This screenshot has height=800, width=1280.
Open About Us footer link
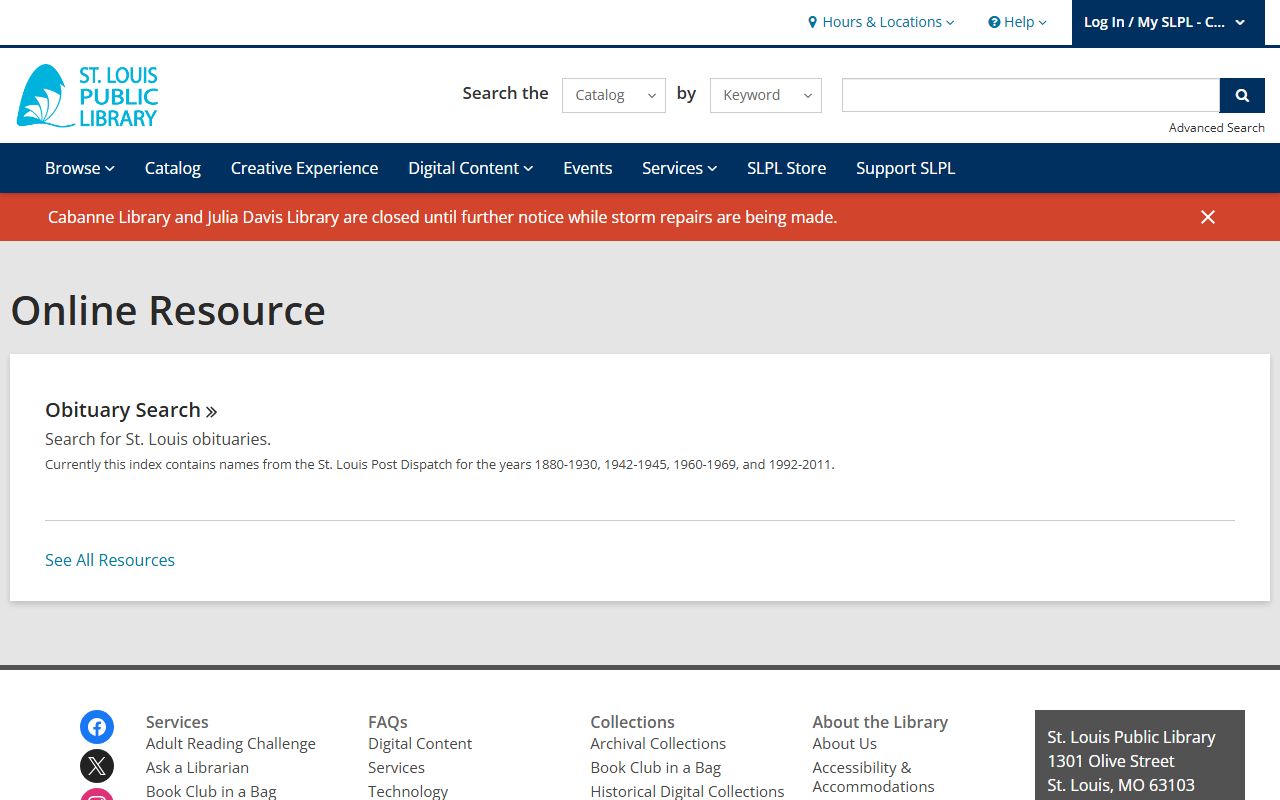844,743
